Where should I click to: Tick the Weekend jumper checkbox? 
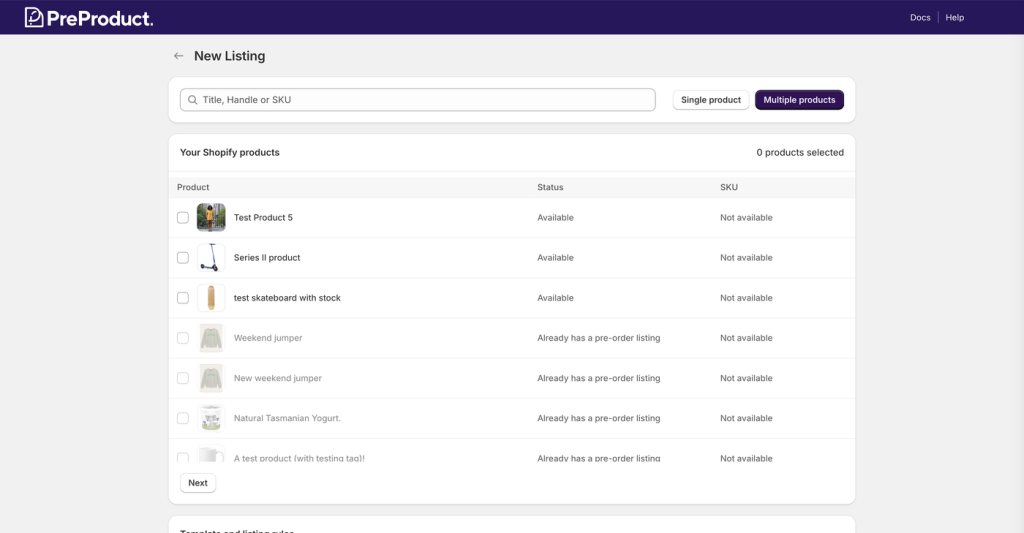point(183,338)
